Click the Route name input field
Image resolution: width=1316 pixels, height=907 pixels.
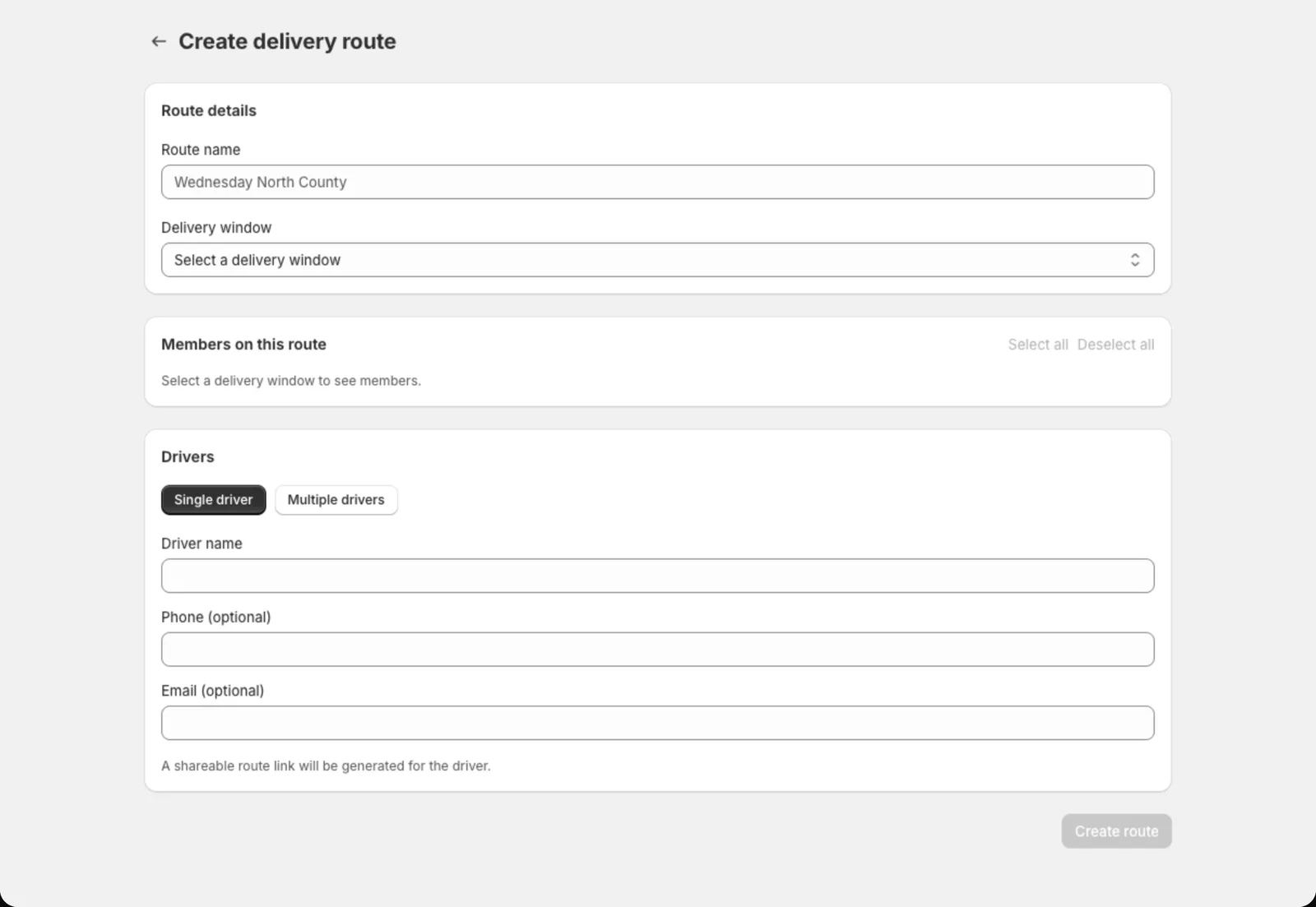point(657,182)
